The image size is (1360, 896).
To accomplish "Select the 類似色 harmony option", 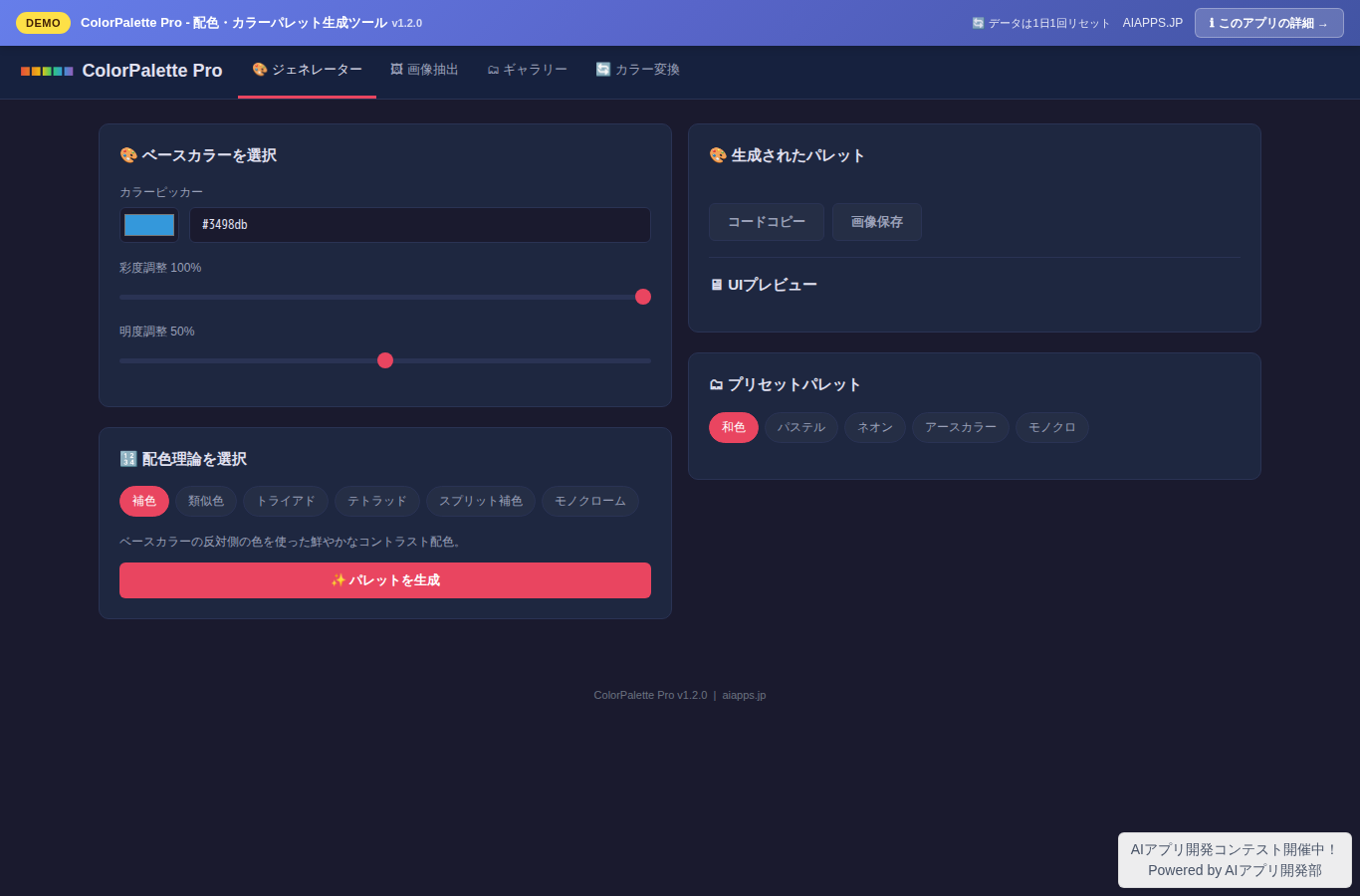I will (x=206, y=501).
